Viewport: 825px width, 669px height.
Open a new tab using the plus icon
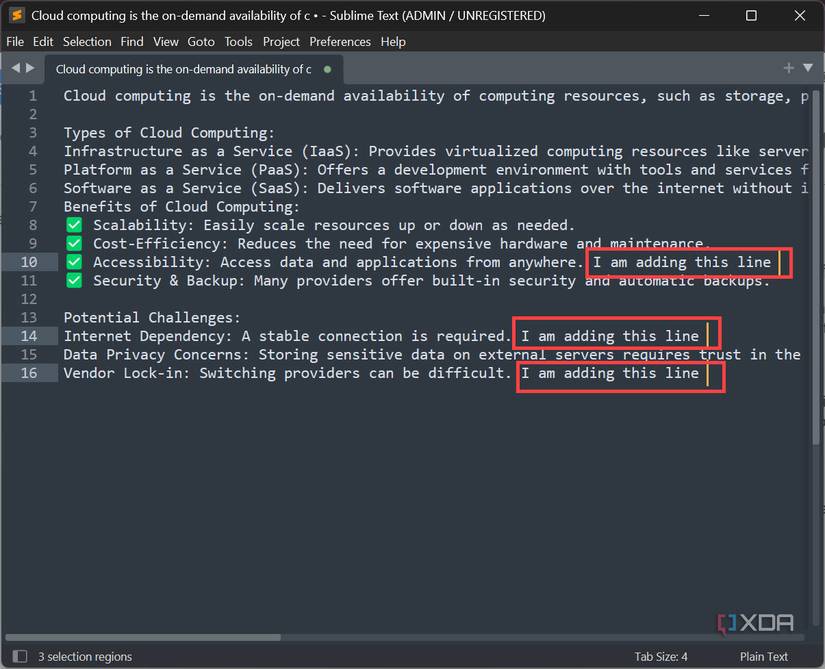pos(789,68)
